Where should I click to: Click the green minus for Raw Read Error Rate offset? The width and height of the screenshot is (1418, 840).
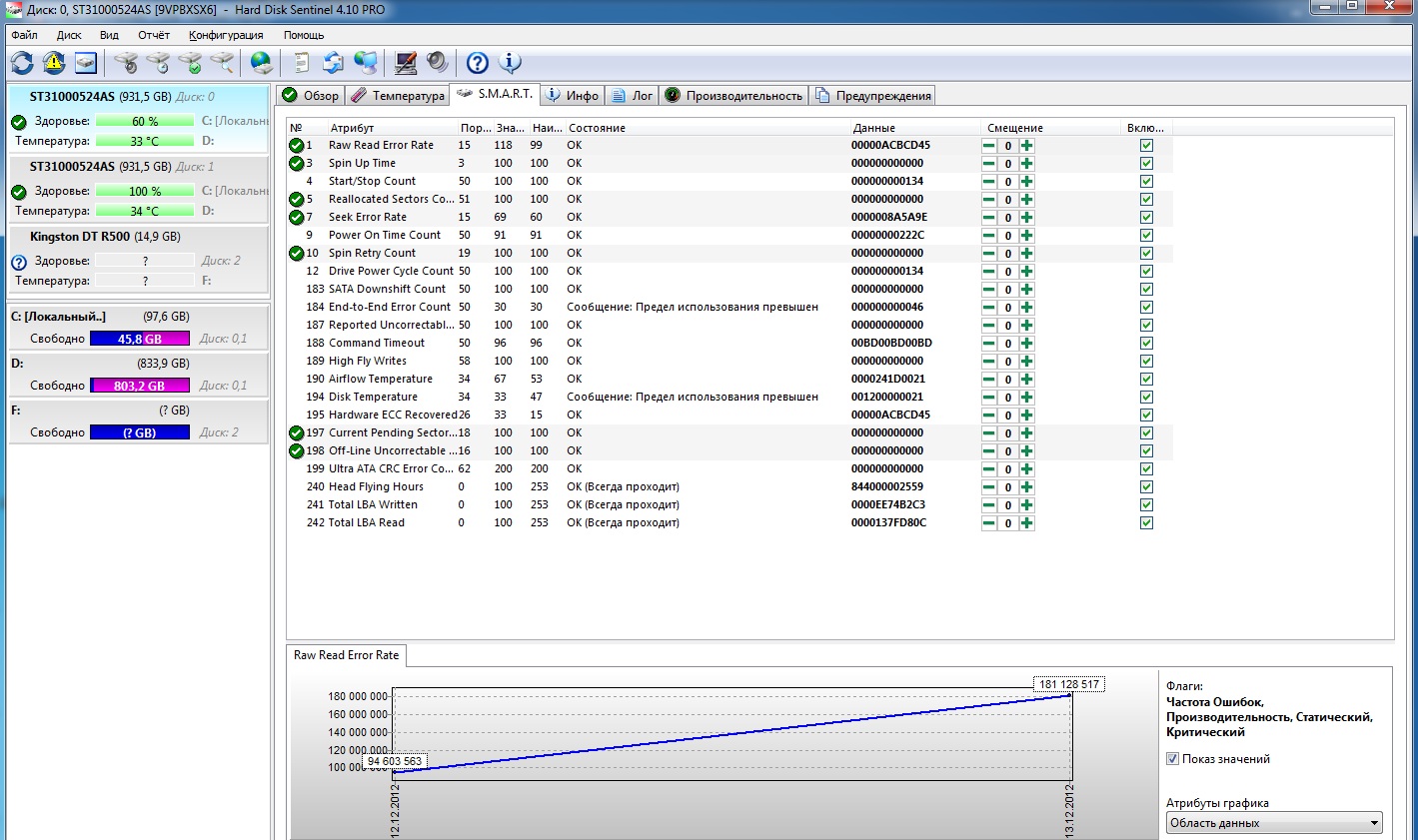988,146
